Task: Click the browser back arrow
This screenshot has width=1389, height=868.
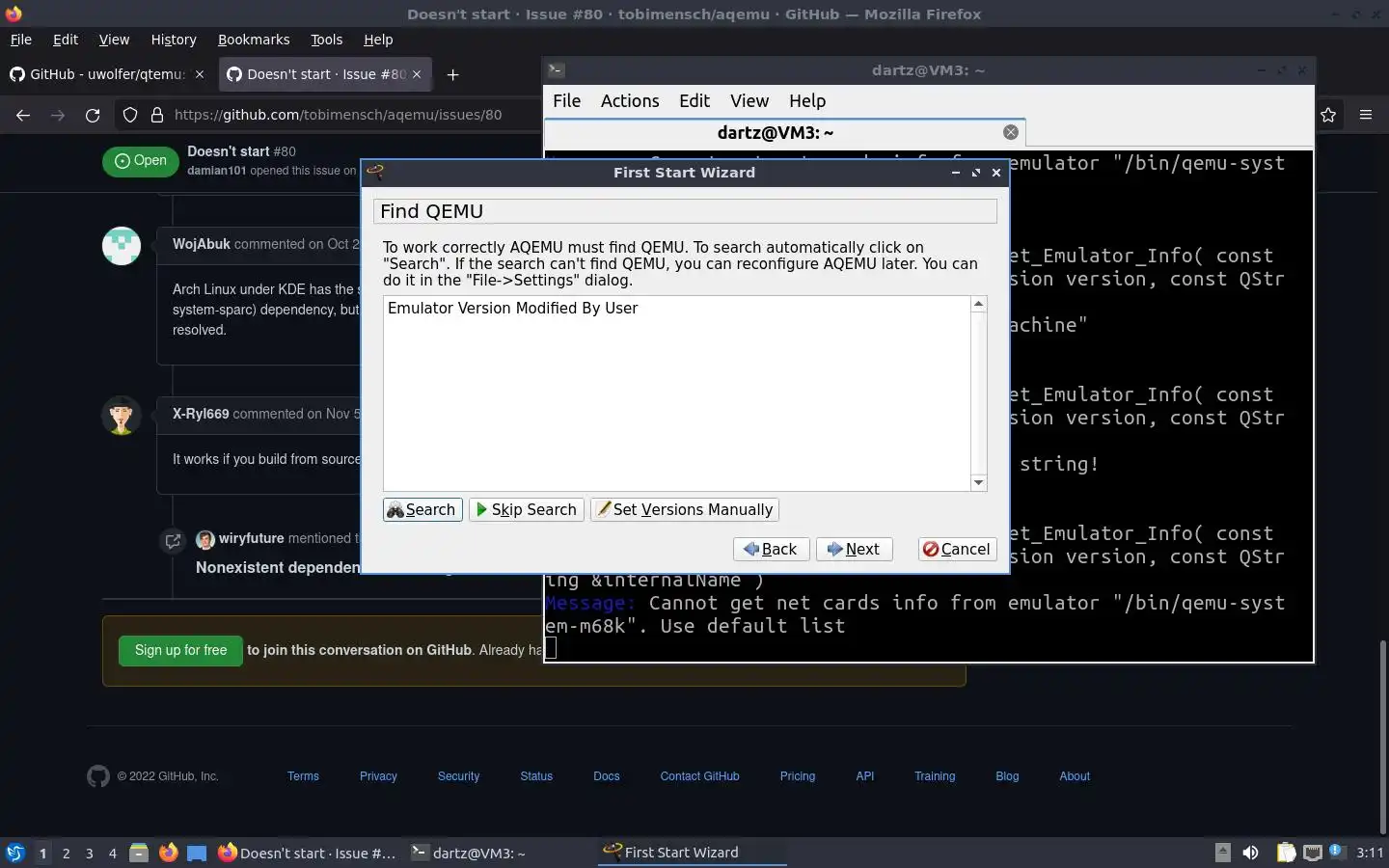Action: click(x=23, y=115)
